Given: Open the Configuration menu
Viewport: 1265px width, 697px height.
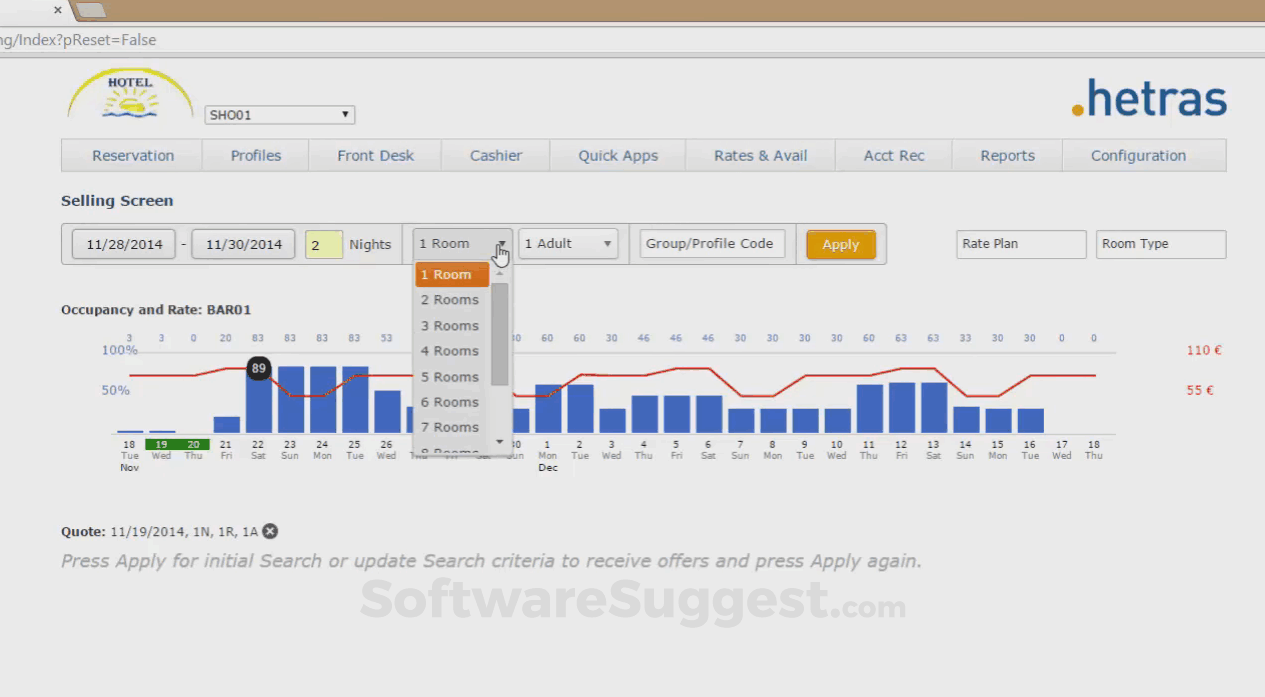Looking at the screenshot, I should tap(1138, 156).
